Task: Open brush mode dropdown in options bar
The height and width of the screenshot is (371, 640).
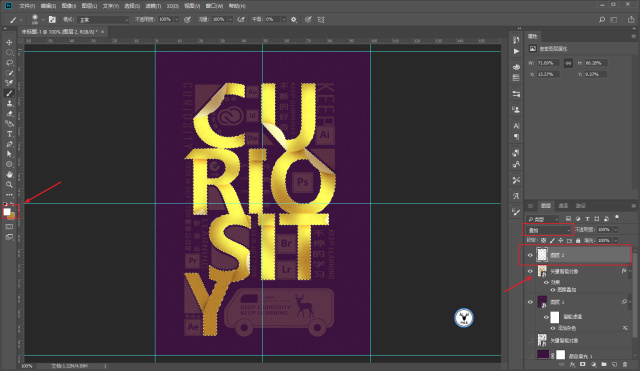Action: tap(103, 20)
